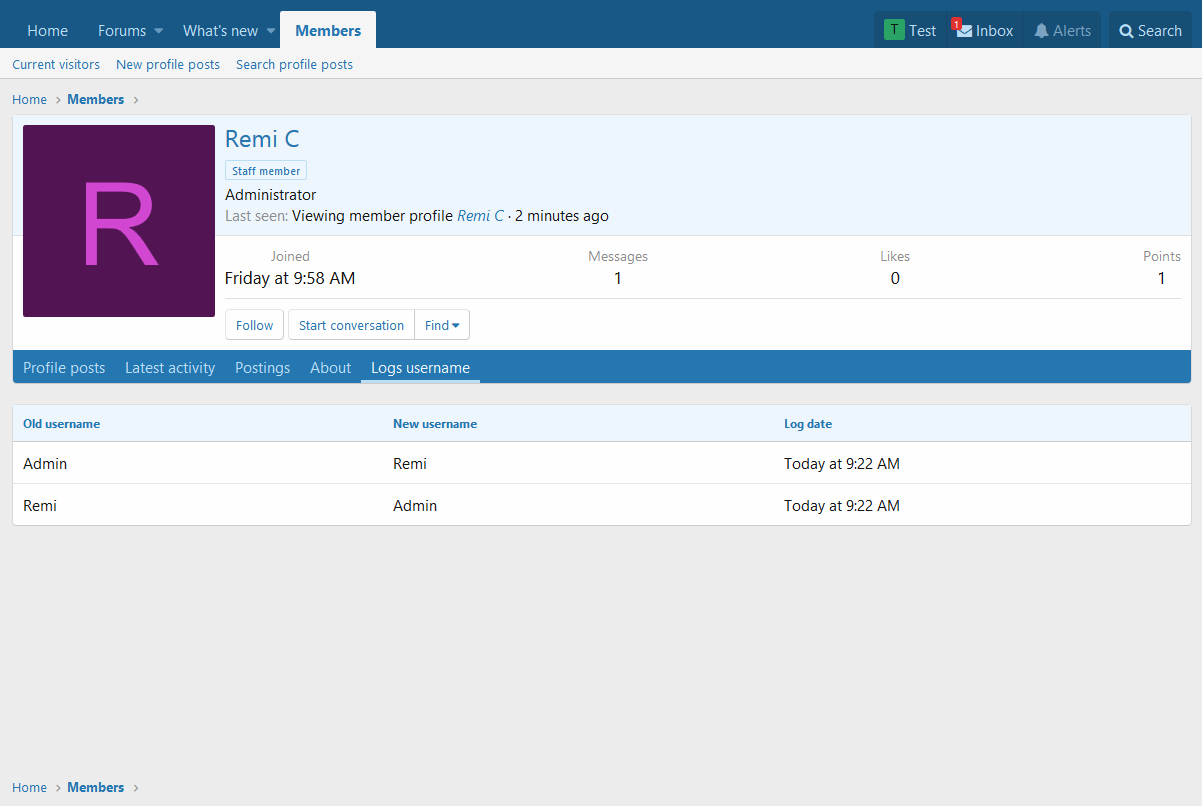
Task: Click the top Home breadcrumb link
Action: [29, 99]
